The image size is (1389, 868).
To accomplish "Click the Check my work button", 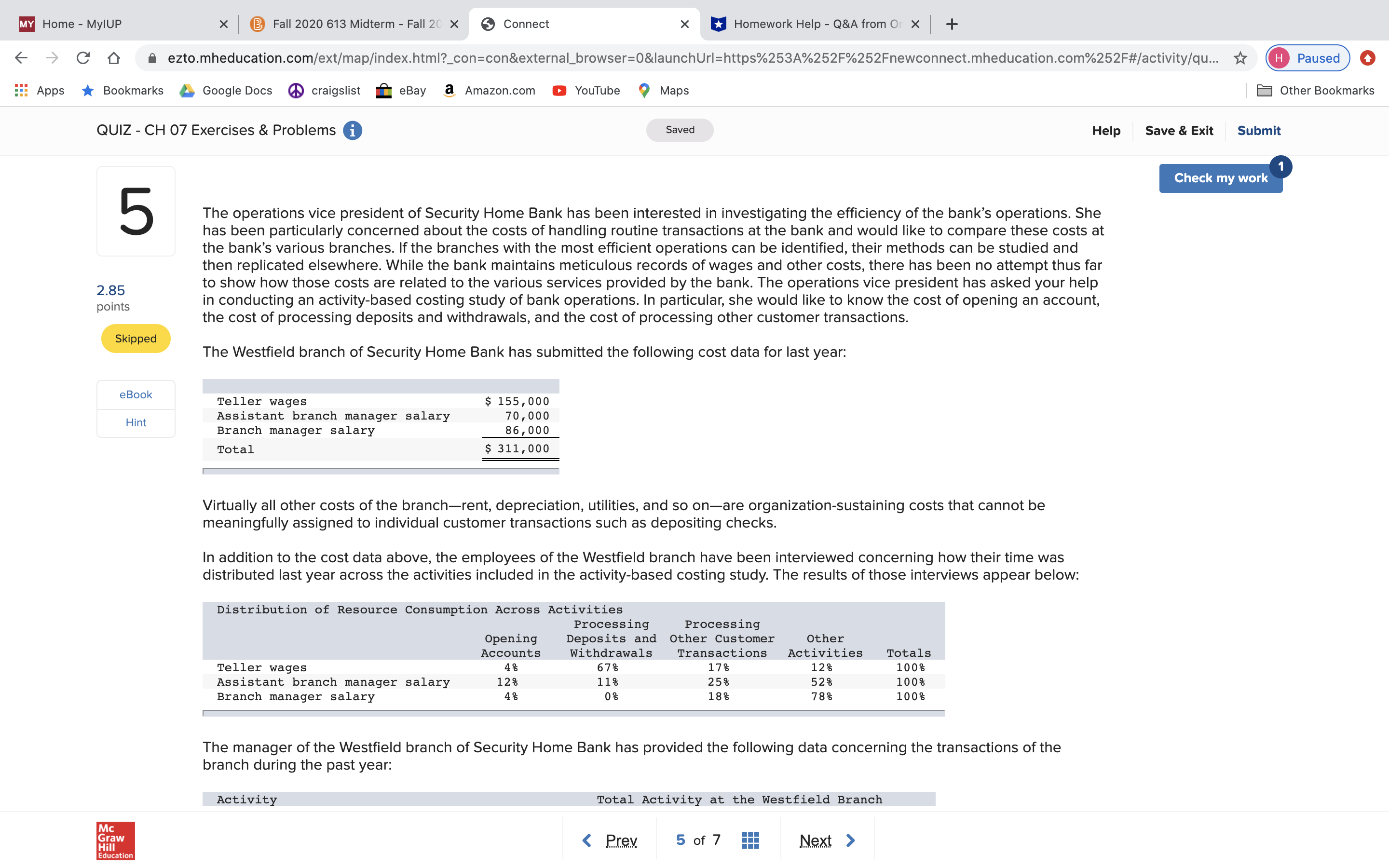I will click(x=1220, y=178).
